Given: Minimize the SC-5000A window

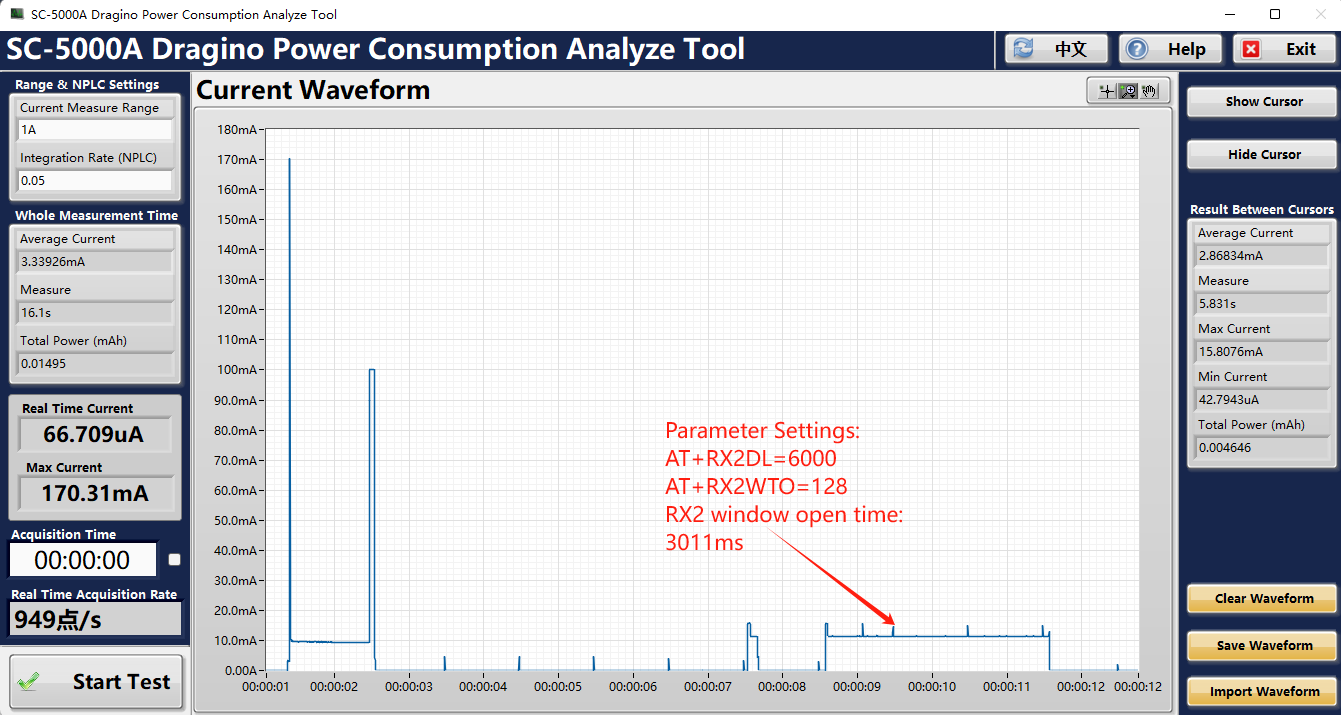Looking at the screenshot, I should click(1230, 14).
